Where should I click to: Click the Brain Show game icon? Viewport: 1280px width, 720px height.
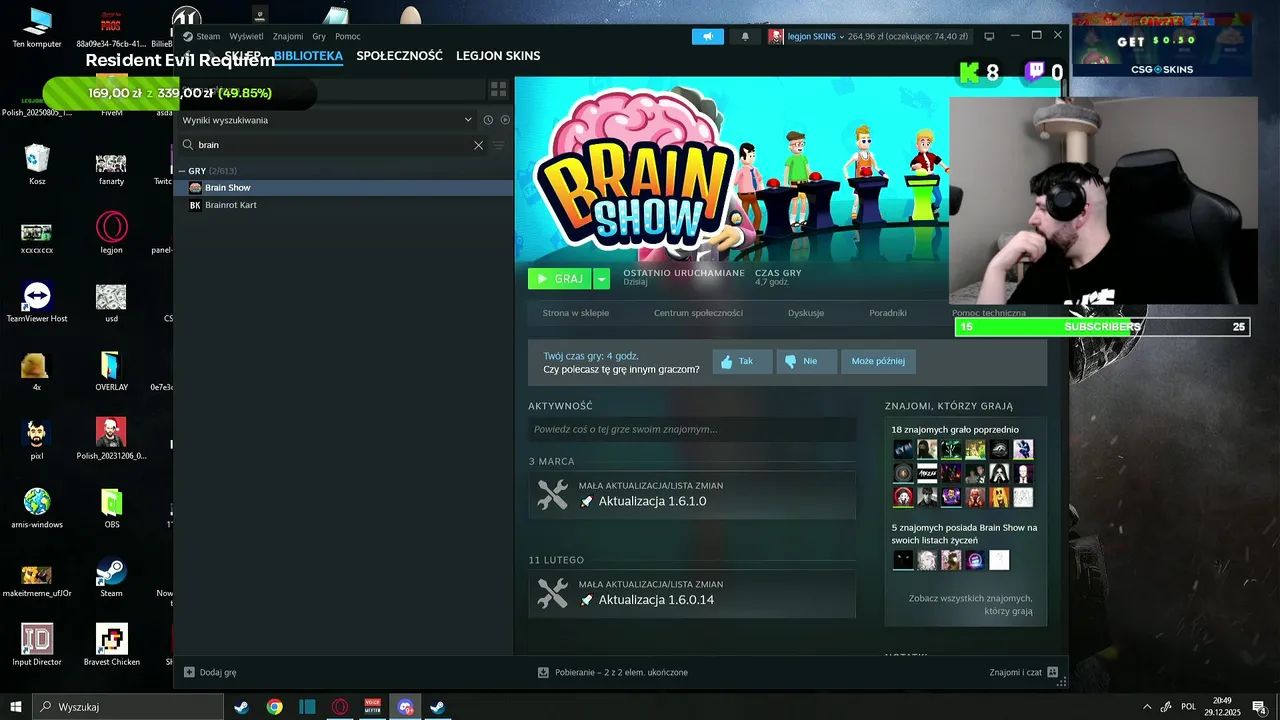click(x=195, y=188)
